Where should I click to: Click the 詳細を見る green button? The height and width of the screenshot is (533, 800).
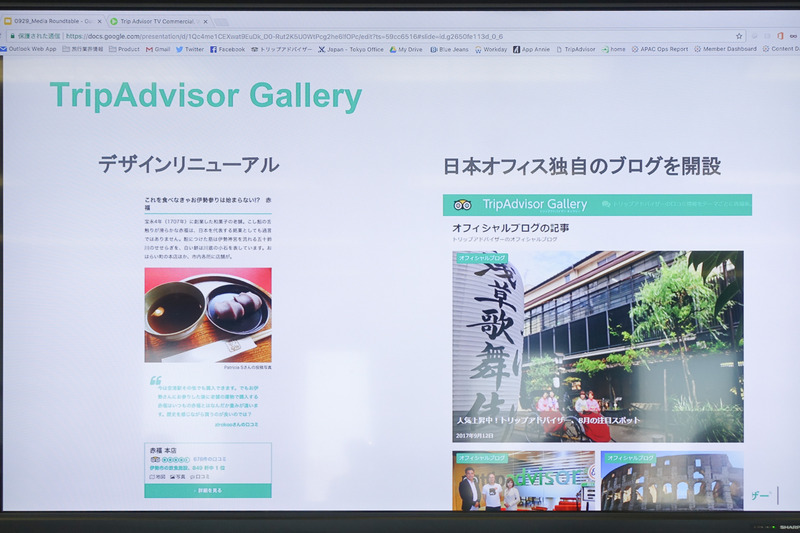[208, 490]
